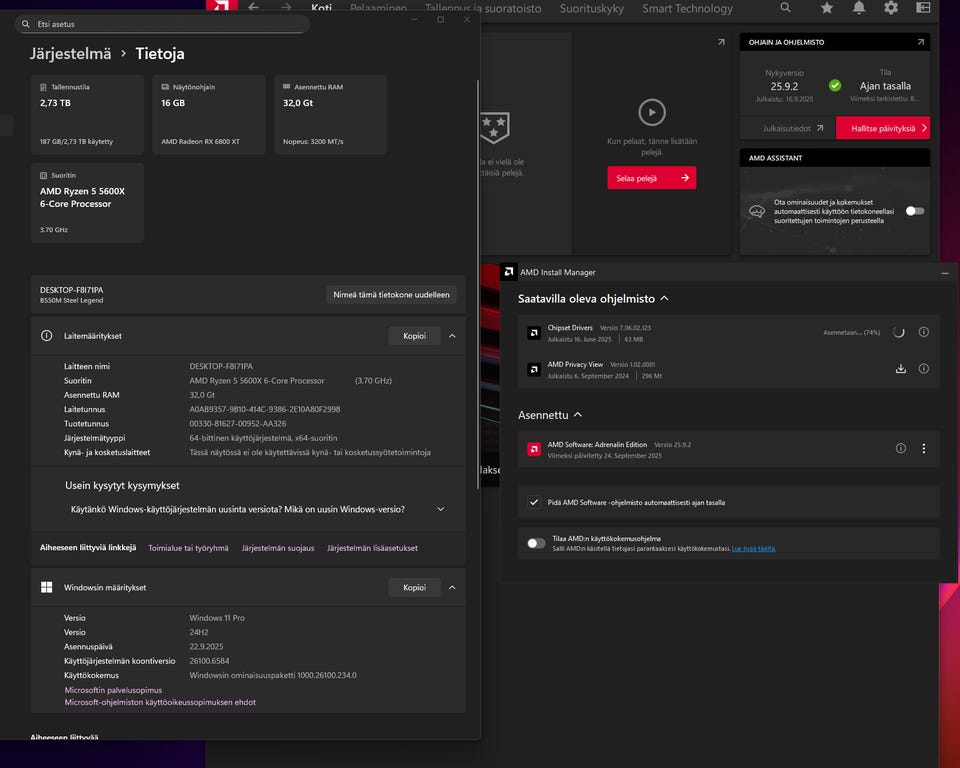The width and height of the screenshot is (960, 768).
Task: Go back using AMD Software back arrow
Action: [253, 7]
